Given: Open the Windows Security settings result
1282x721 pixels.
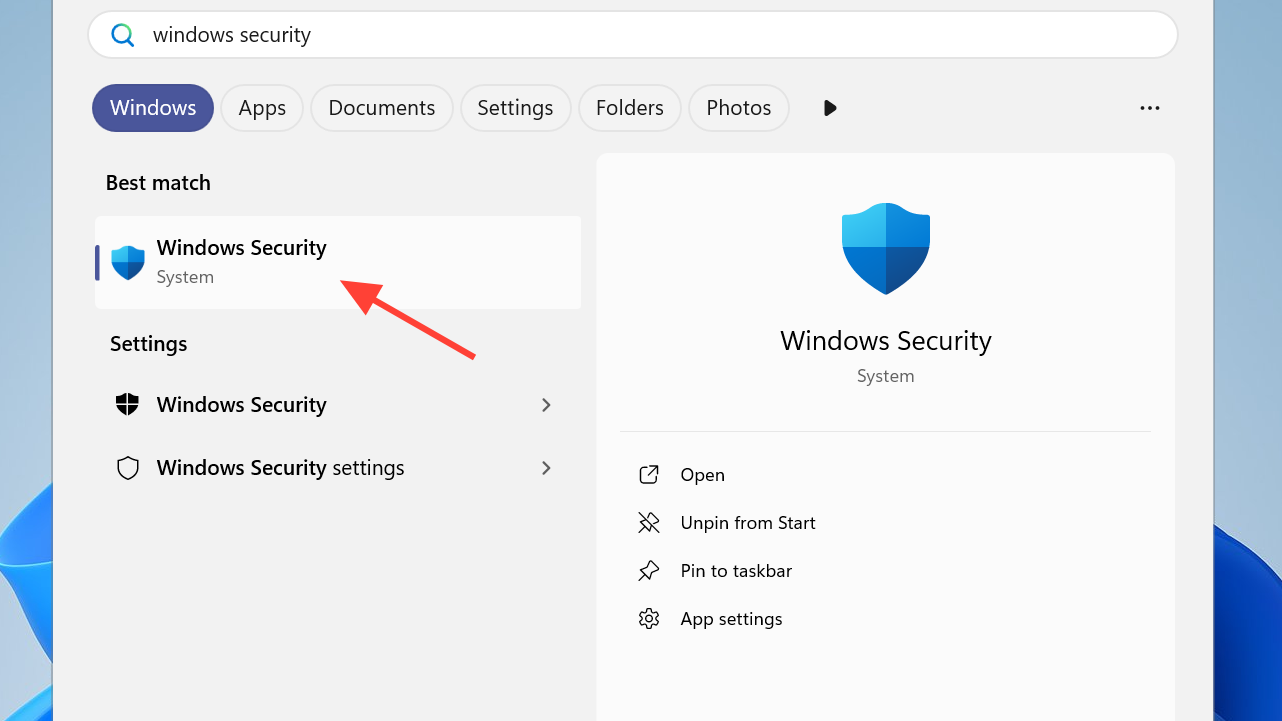Looking at the screenshot, I should 338,468.
